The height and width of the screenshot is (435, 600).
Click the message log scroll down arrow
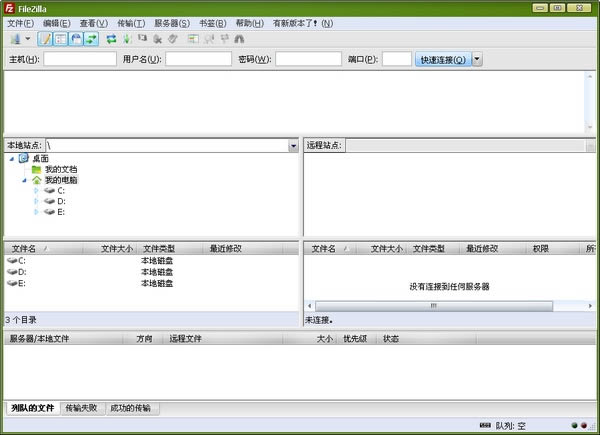[590, 127]
